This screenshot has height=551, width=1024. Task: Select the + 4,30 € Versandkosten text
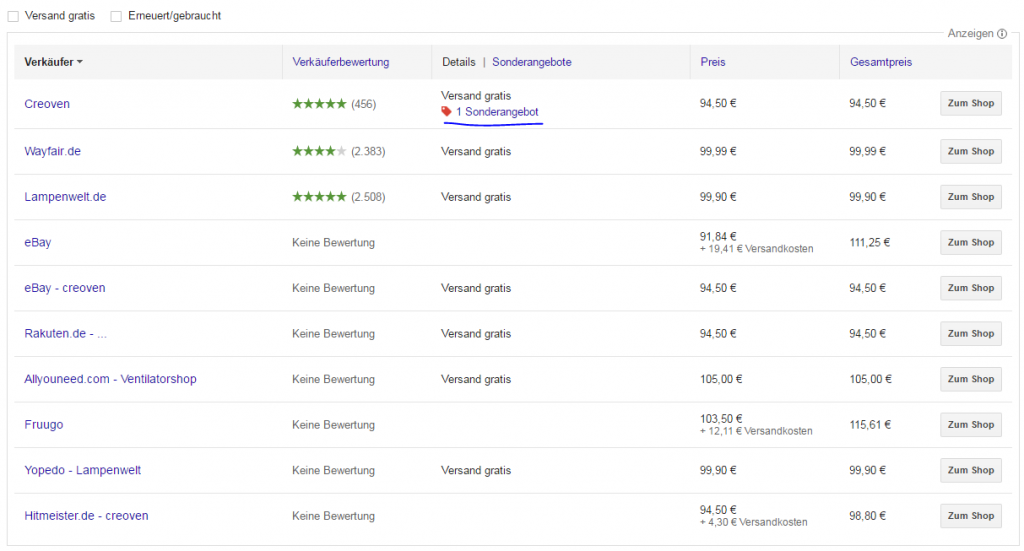[x=754, y=522]
